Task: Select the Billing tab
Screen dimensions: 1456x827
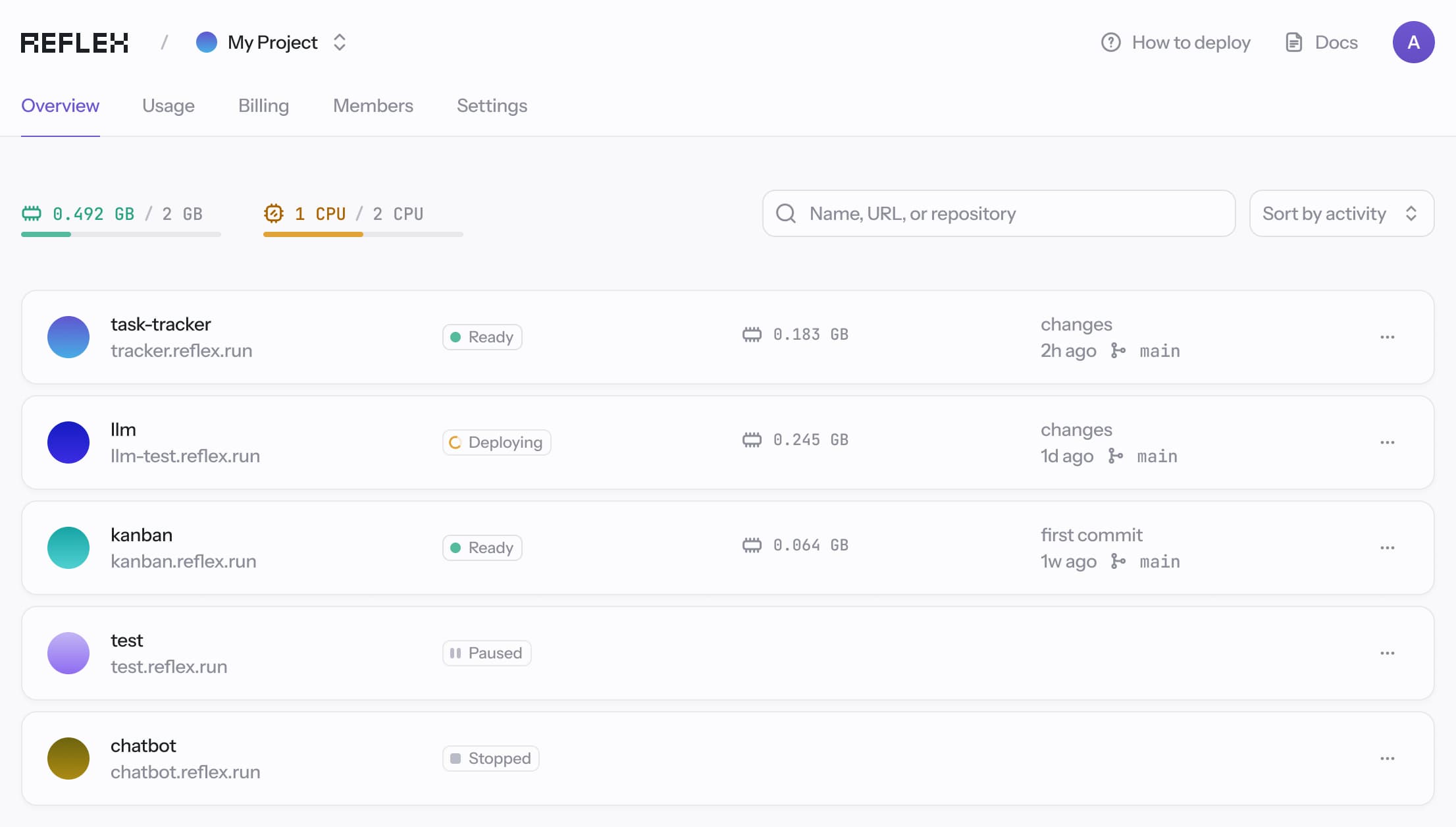Action: (263, 104)
